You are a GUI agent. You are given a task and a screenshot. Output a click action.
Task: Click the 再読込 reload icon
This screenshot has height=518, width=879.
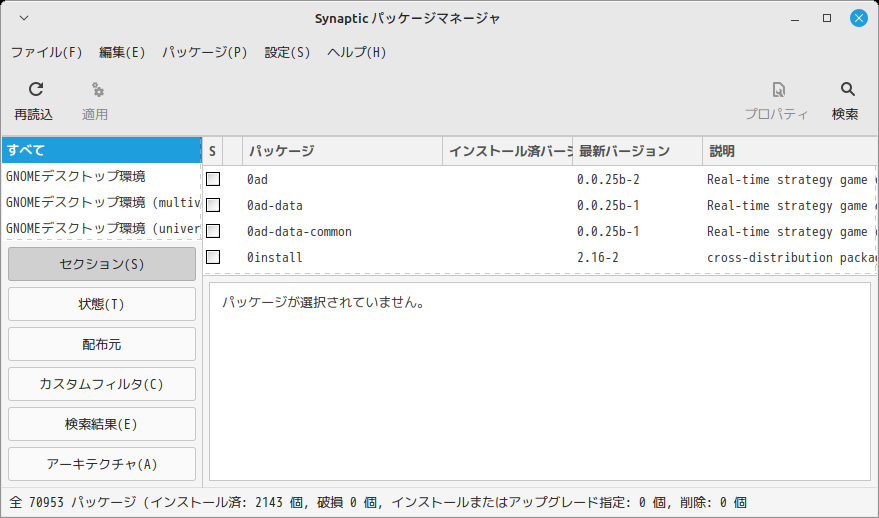click(36, 89)
